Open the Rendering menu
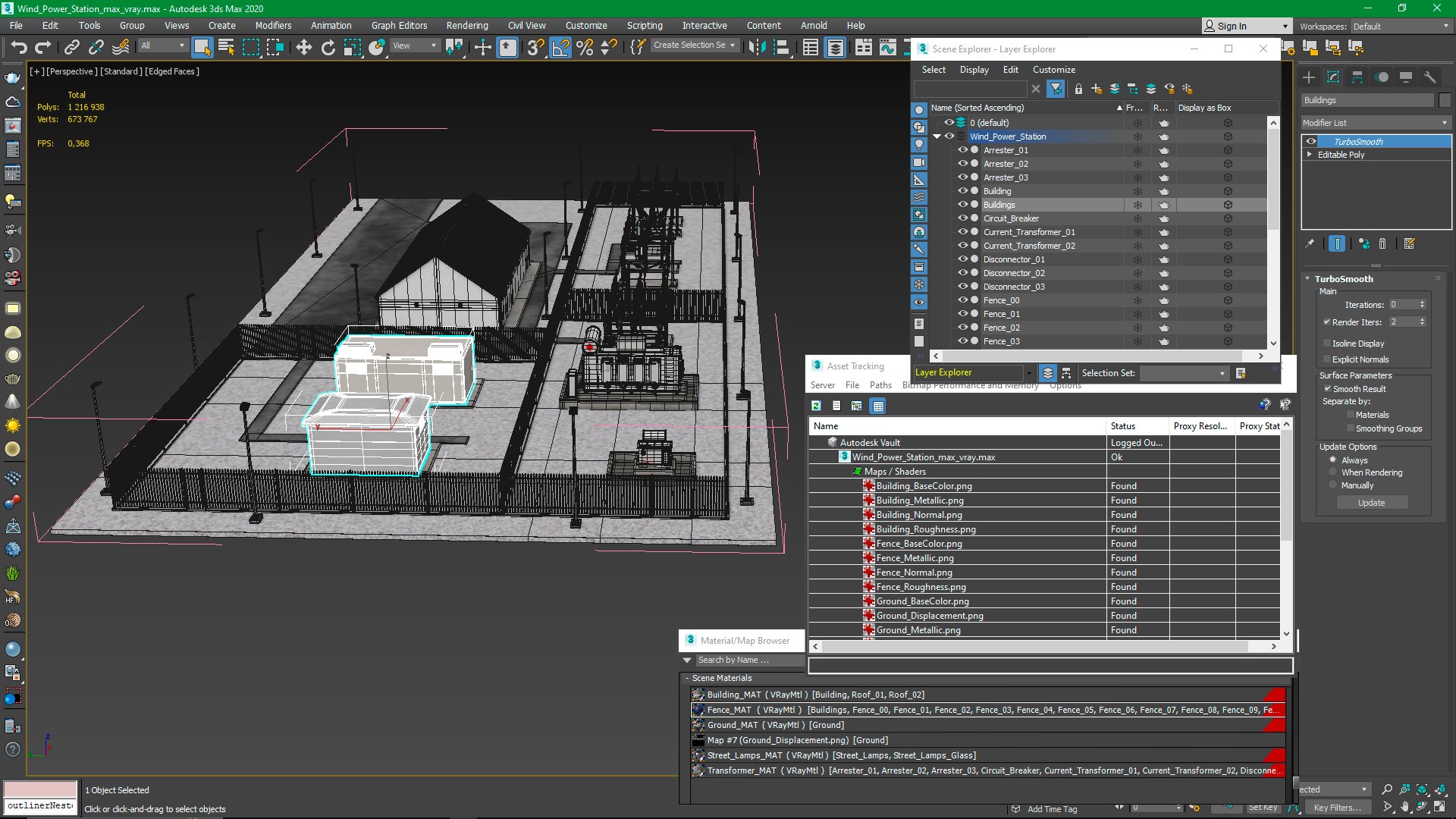Screen dimensions: 1456x819 coord(466,26)
